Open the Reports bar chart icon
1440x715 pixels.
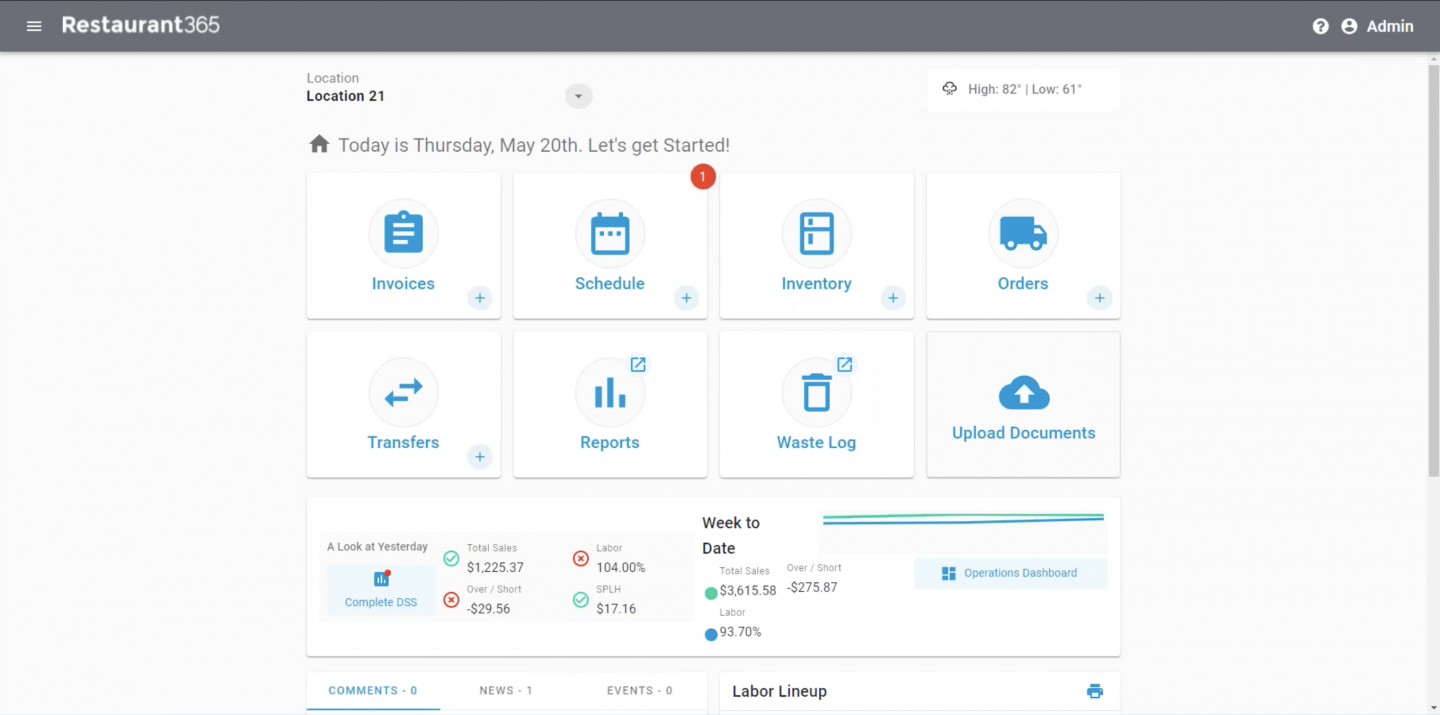(x=610, y=392)
